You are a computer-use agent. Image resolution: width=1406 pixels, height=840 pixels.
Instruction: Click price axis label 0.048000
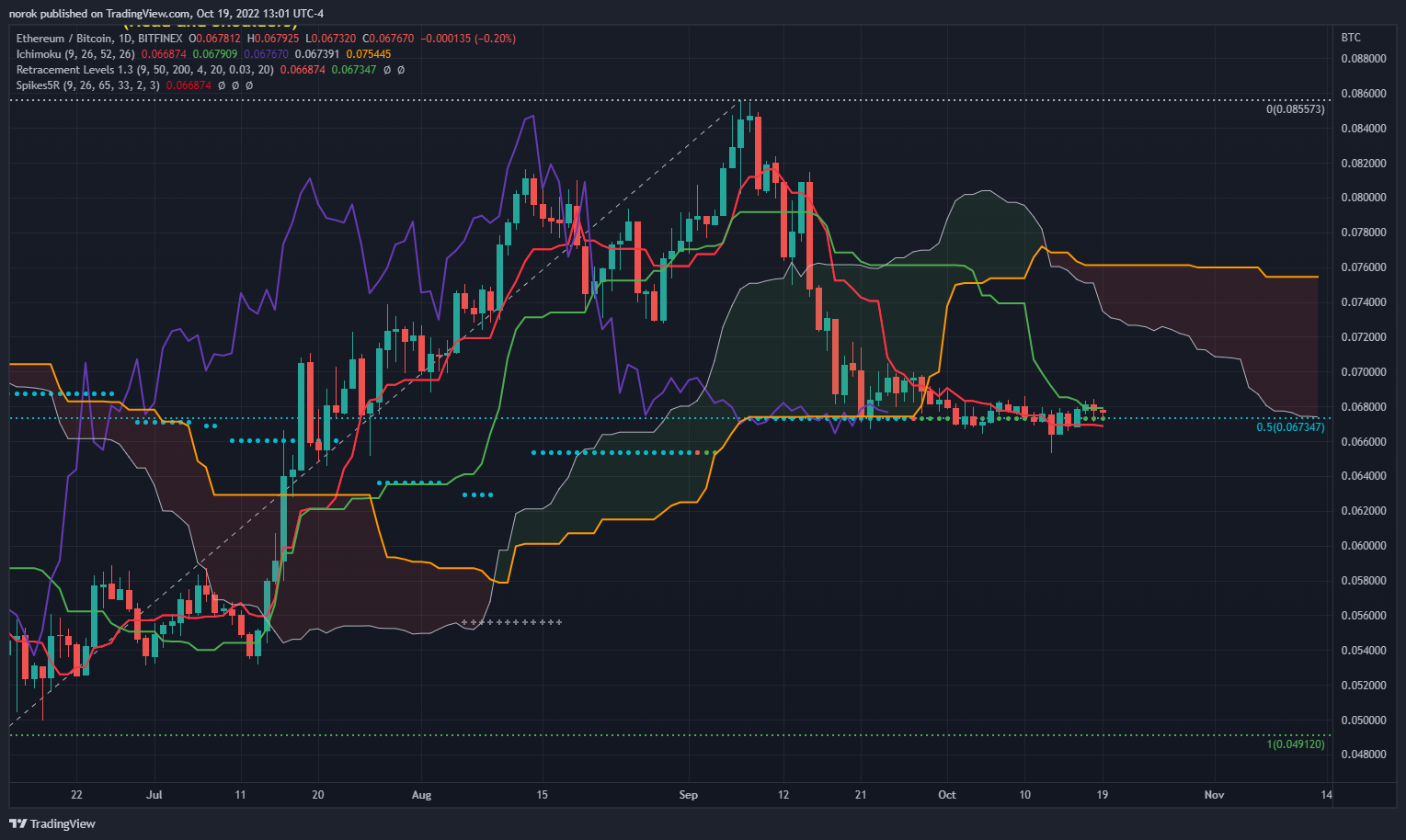1364,755
